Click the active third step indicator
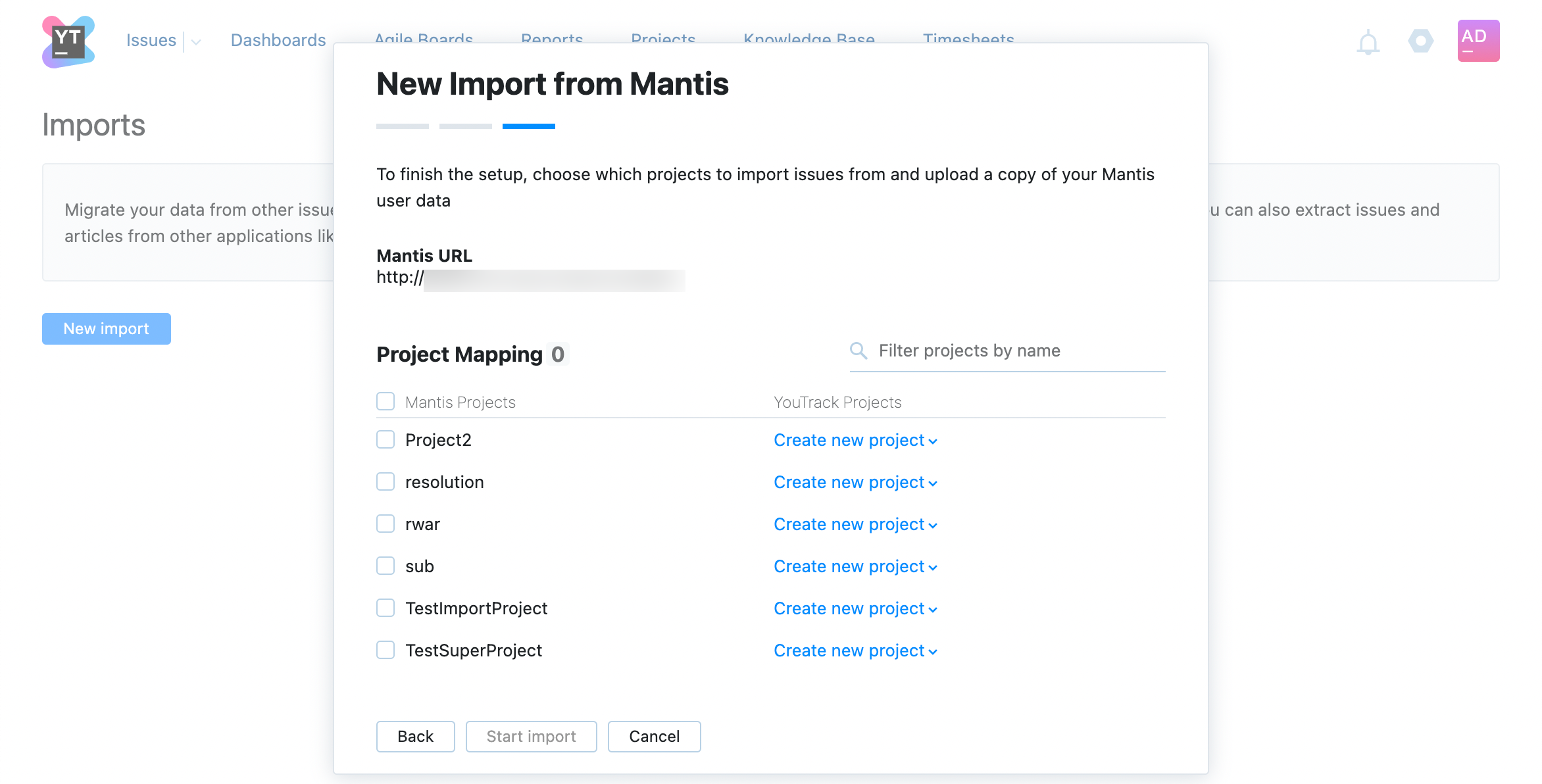Image resolution: width=1542 pixels, height=784 pixels. pyautogui.click(x=529, y=126)
